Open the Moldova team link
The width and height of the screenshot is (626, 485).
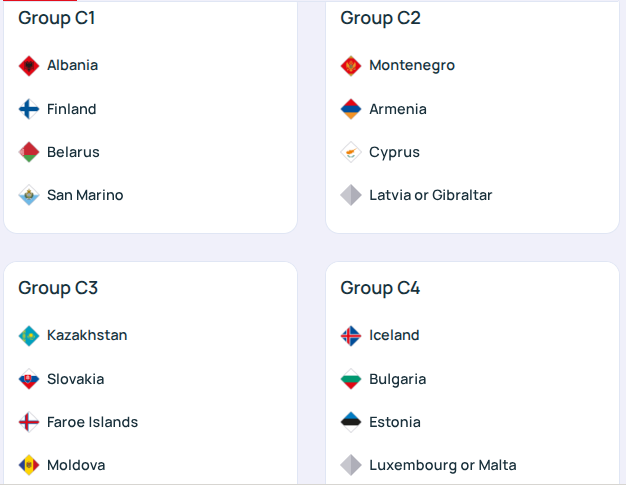tap(75, 465)
